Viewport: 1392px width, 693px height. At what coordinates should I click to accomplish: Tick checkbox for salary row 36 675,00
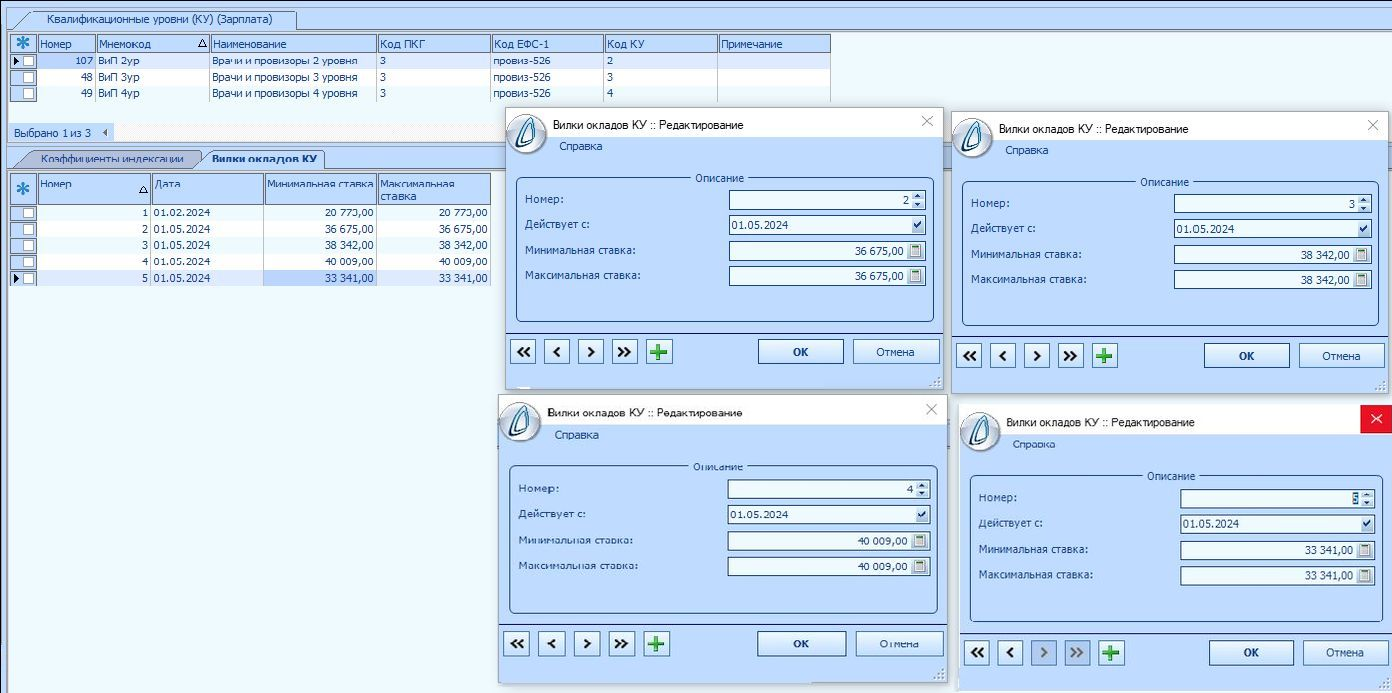[29, 229]
